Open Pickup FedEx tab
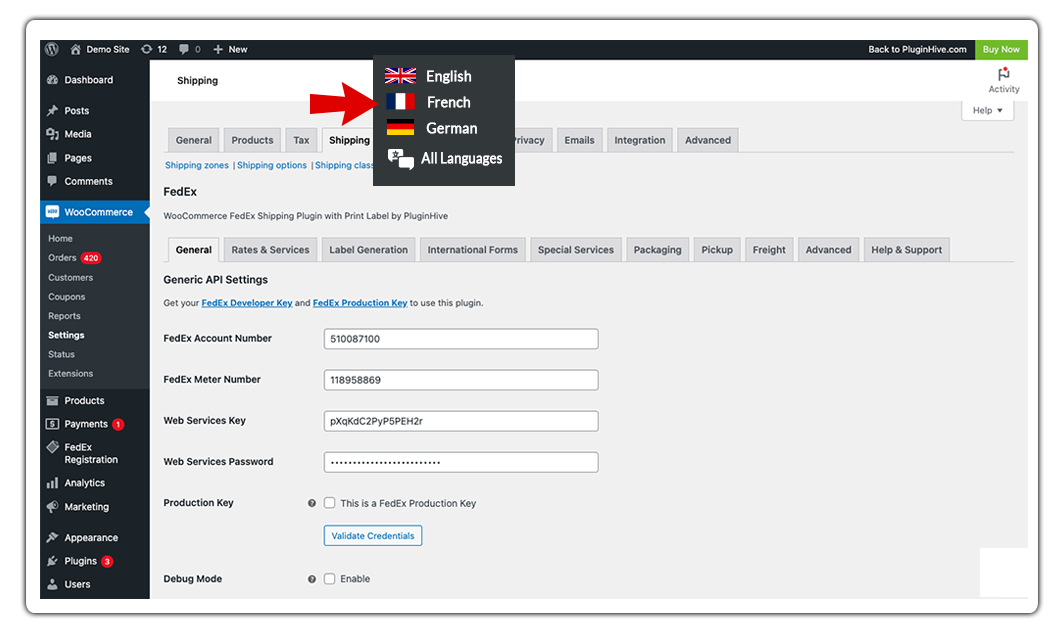1062x630 pixels. [717, 250]
